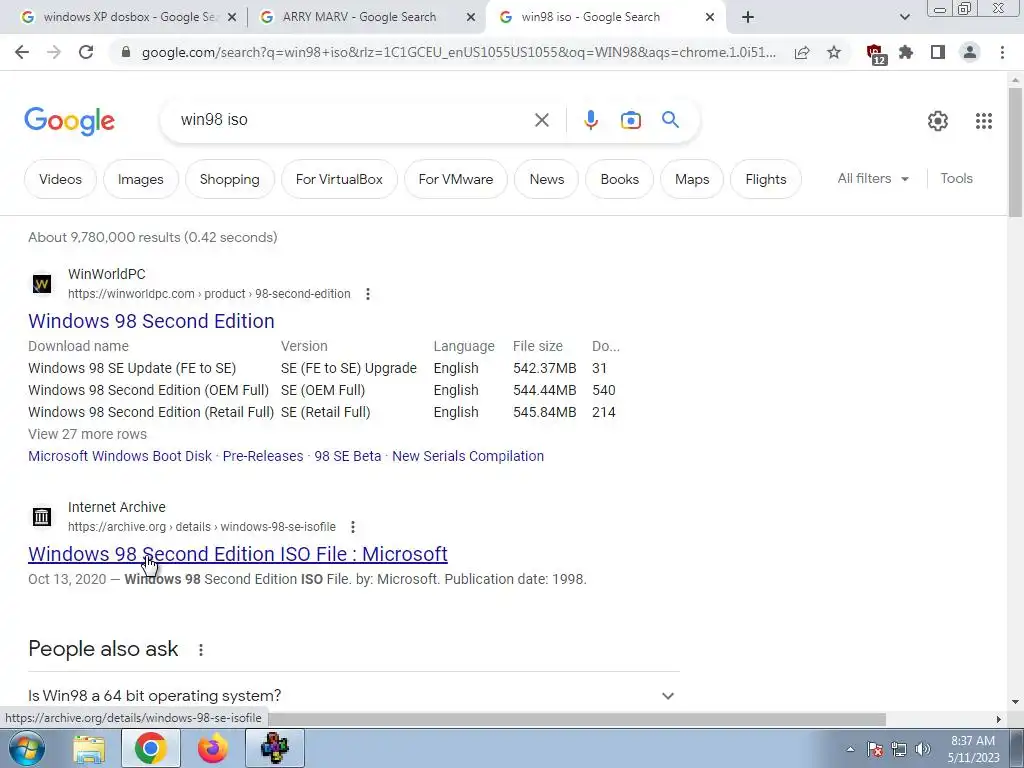Open the Extensions puzzle piece menu
The height and width of the screenshot is (768, 1024).
pos(906,52)
